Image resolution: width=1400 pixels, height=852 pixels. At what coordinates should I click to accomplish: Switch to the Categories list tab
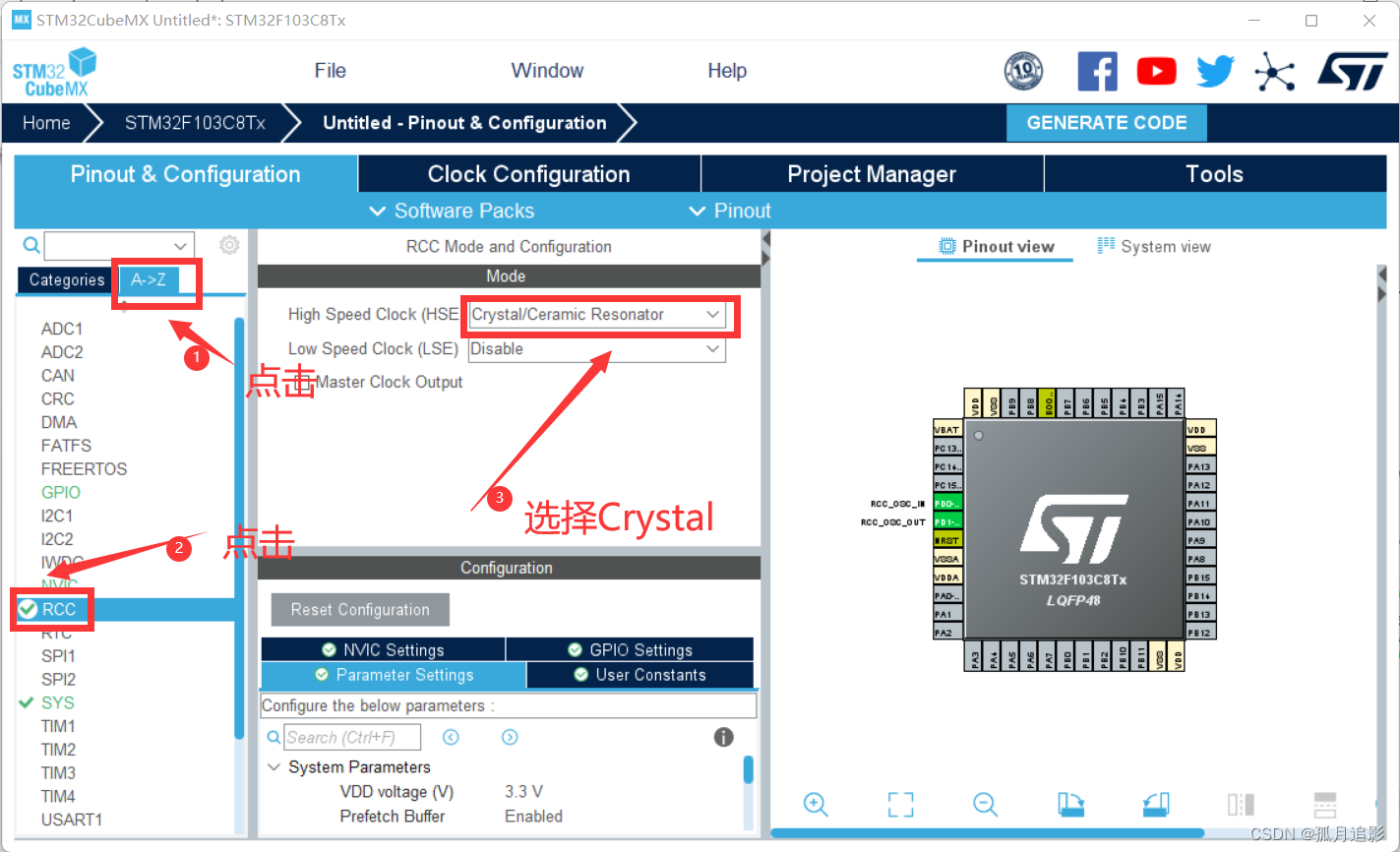click(x=67, y=280)
